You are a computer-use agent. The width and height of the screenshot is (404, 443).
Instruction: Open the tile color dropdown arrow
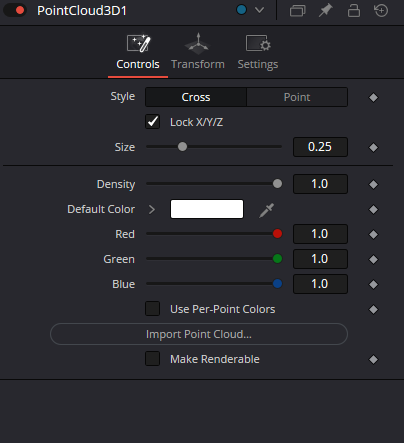coord(259,10)
